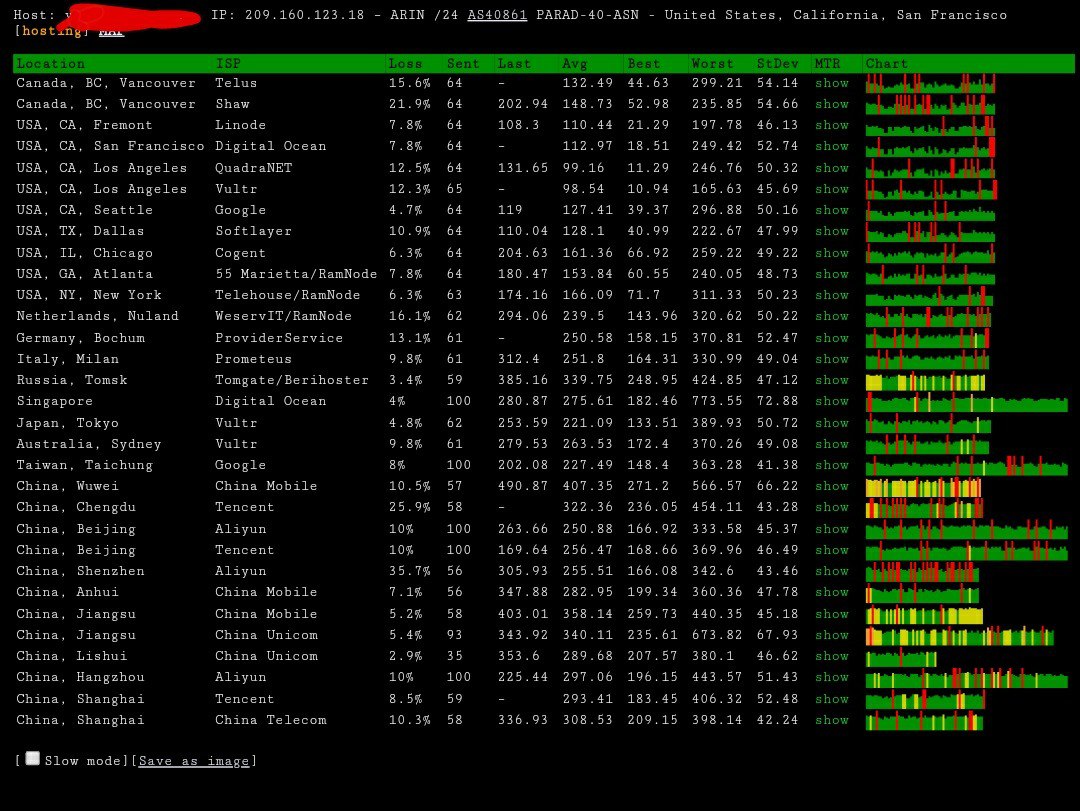Click the chart for Aliyun Shenzhen row
The width and height of the screenshot is (1080, 811).
pyautogui.click(x=921, y=572)
